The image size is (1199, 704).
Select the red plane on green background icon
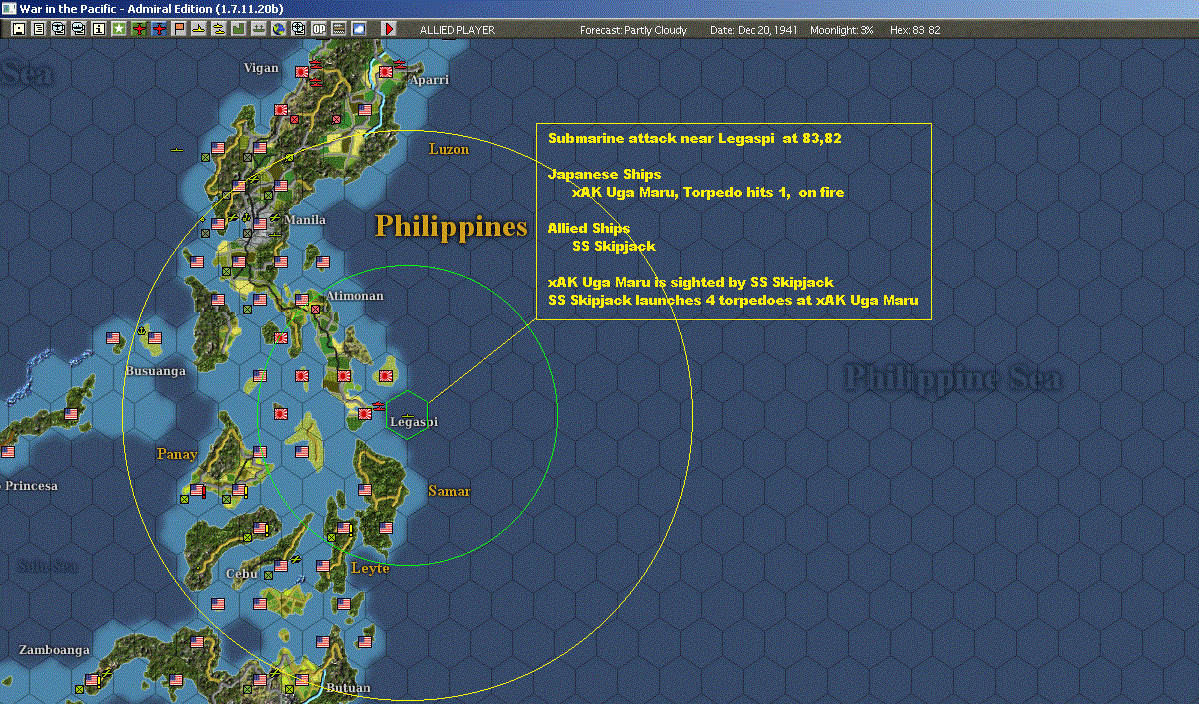click(139, 29)
